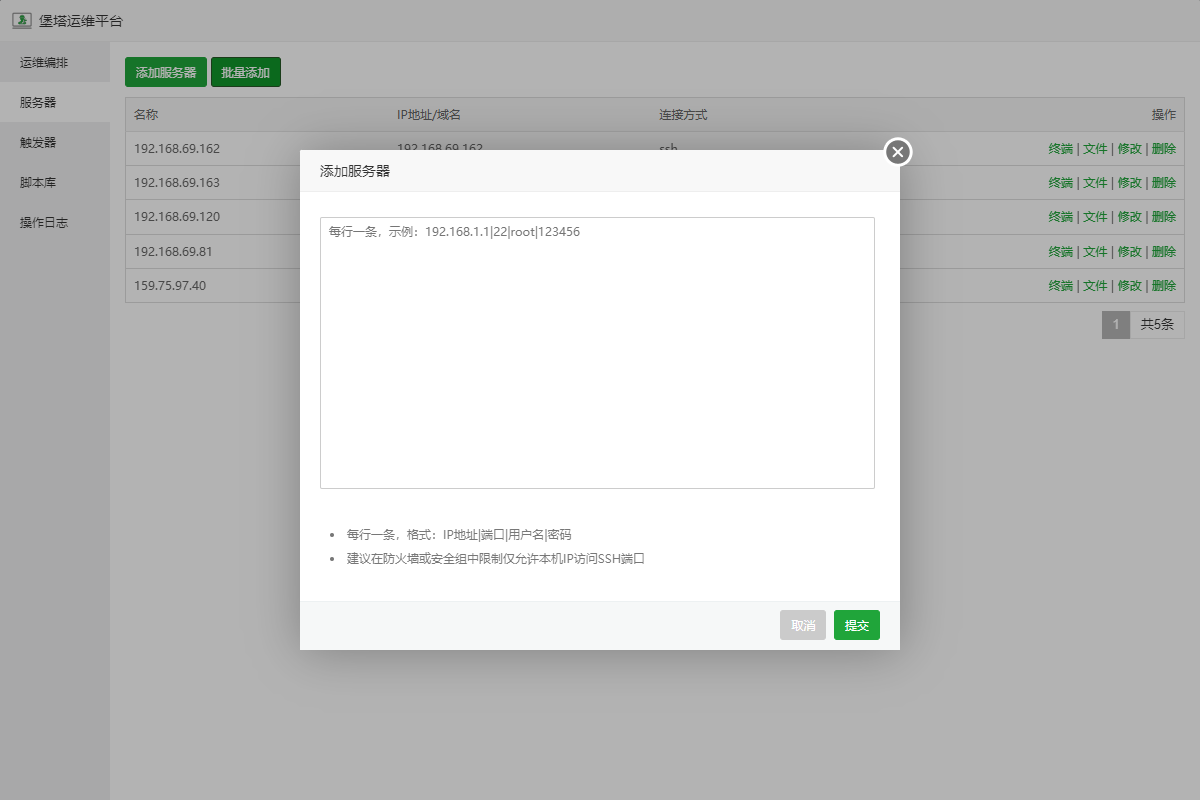
Task: View 操作日志 in the sidebar
Action: (44, 222)
